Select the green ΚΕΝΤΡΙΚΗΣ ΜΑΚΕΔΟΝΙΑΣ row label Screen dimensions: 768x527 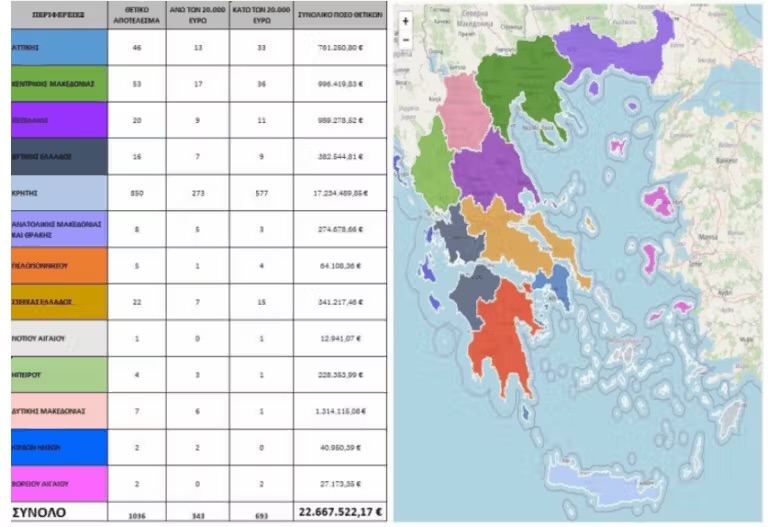(x=54, y=84)
